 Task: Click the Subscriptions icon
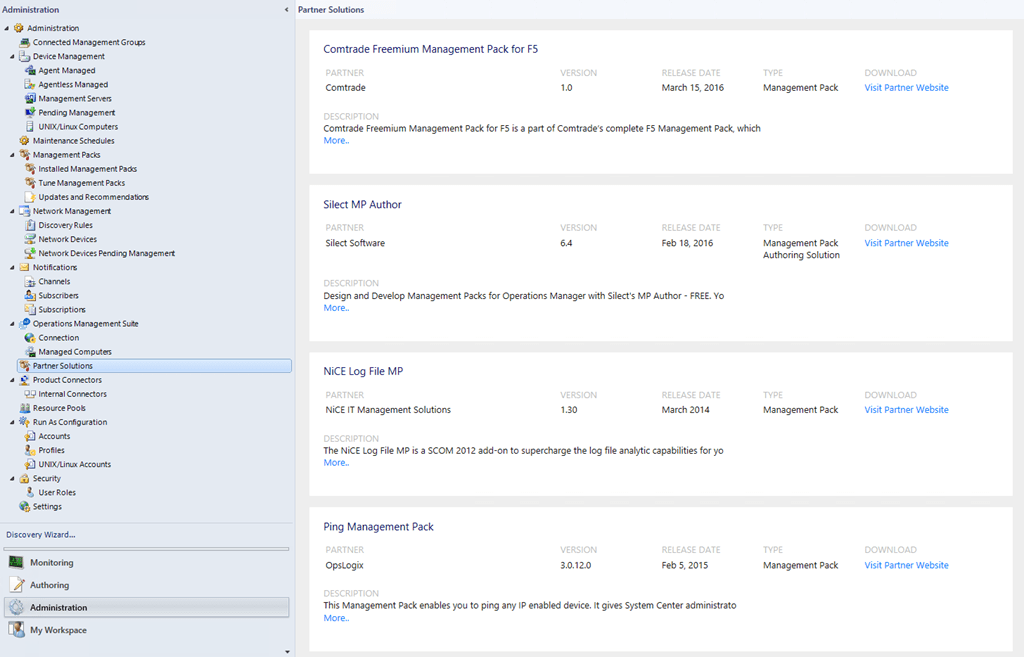click(x=30, y=310)
